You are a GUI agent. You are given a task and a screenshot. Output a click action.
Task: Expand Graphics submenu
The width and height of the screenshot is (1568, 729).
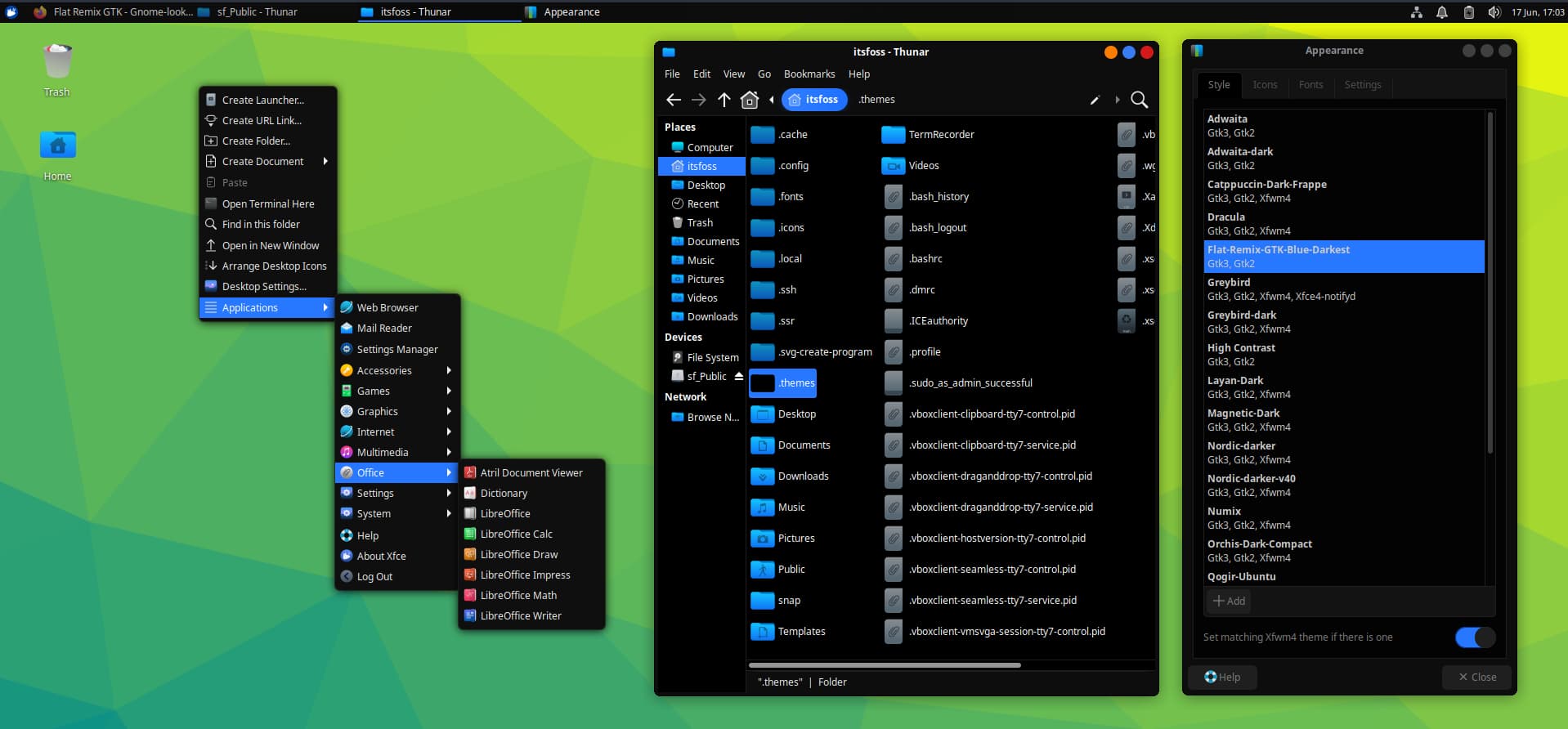pos(397,412)
